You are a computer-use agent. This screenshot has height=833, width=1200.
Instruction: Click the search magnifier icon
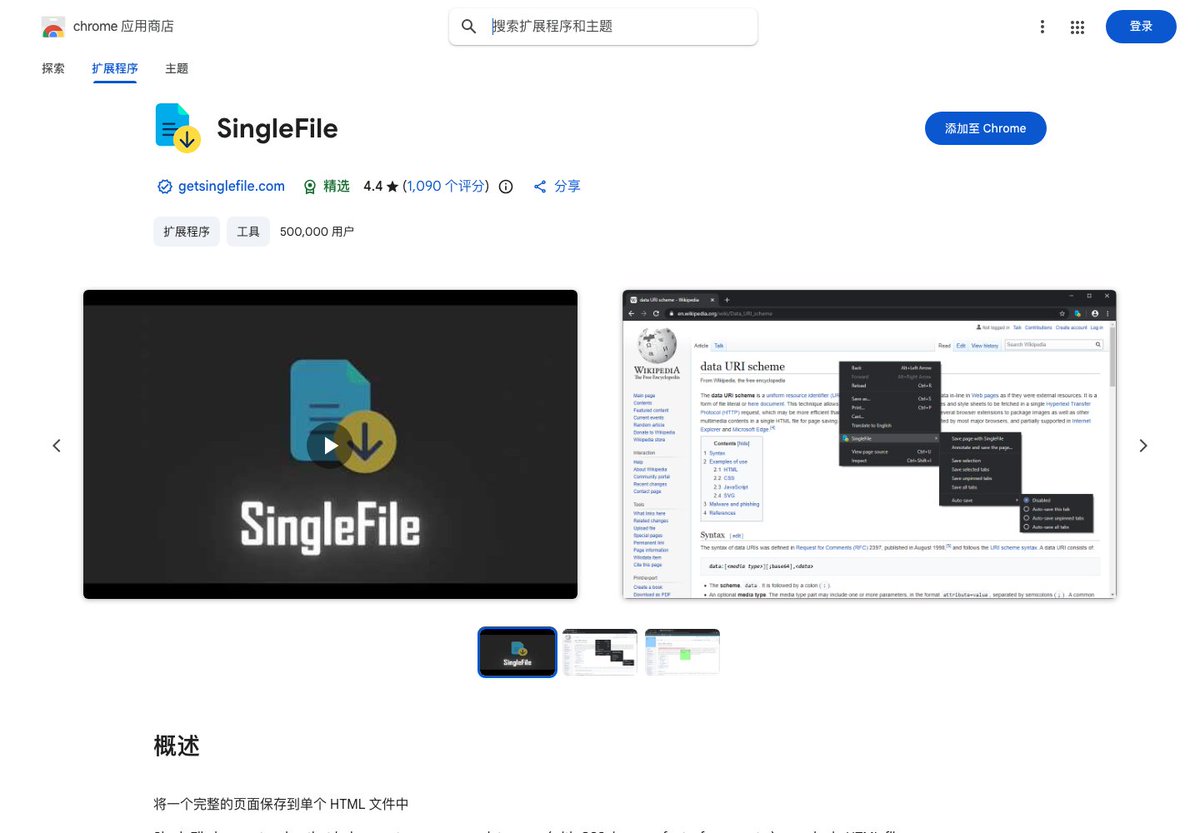click(x=469, y=27)
